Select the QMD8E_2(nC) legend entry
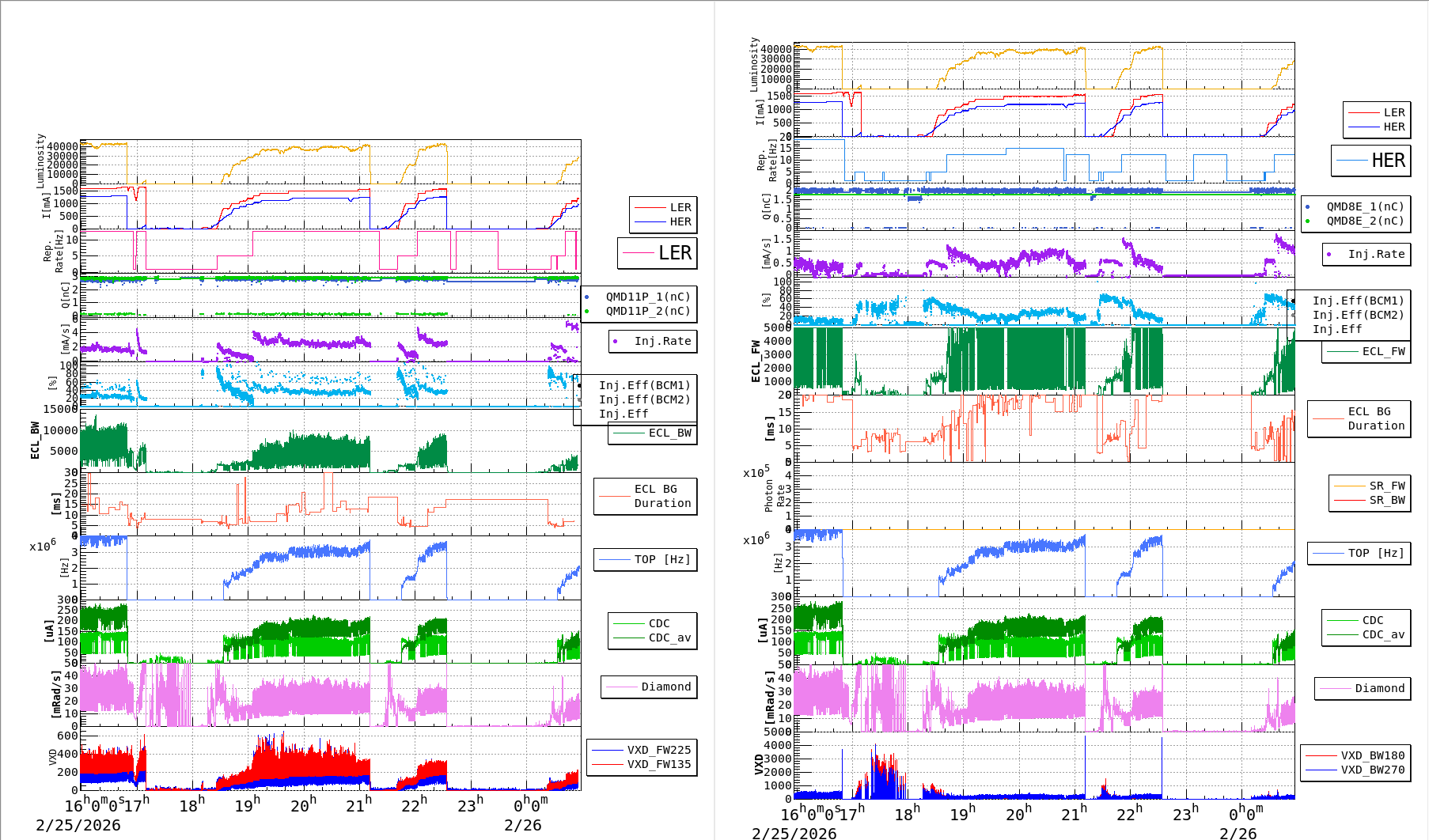Screen dimensions: 1429x840 [1364, 221]
